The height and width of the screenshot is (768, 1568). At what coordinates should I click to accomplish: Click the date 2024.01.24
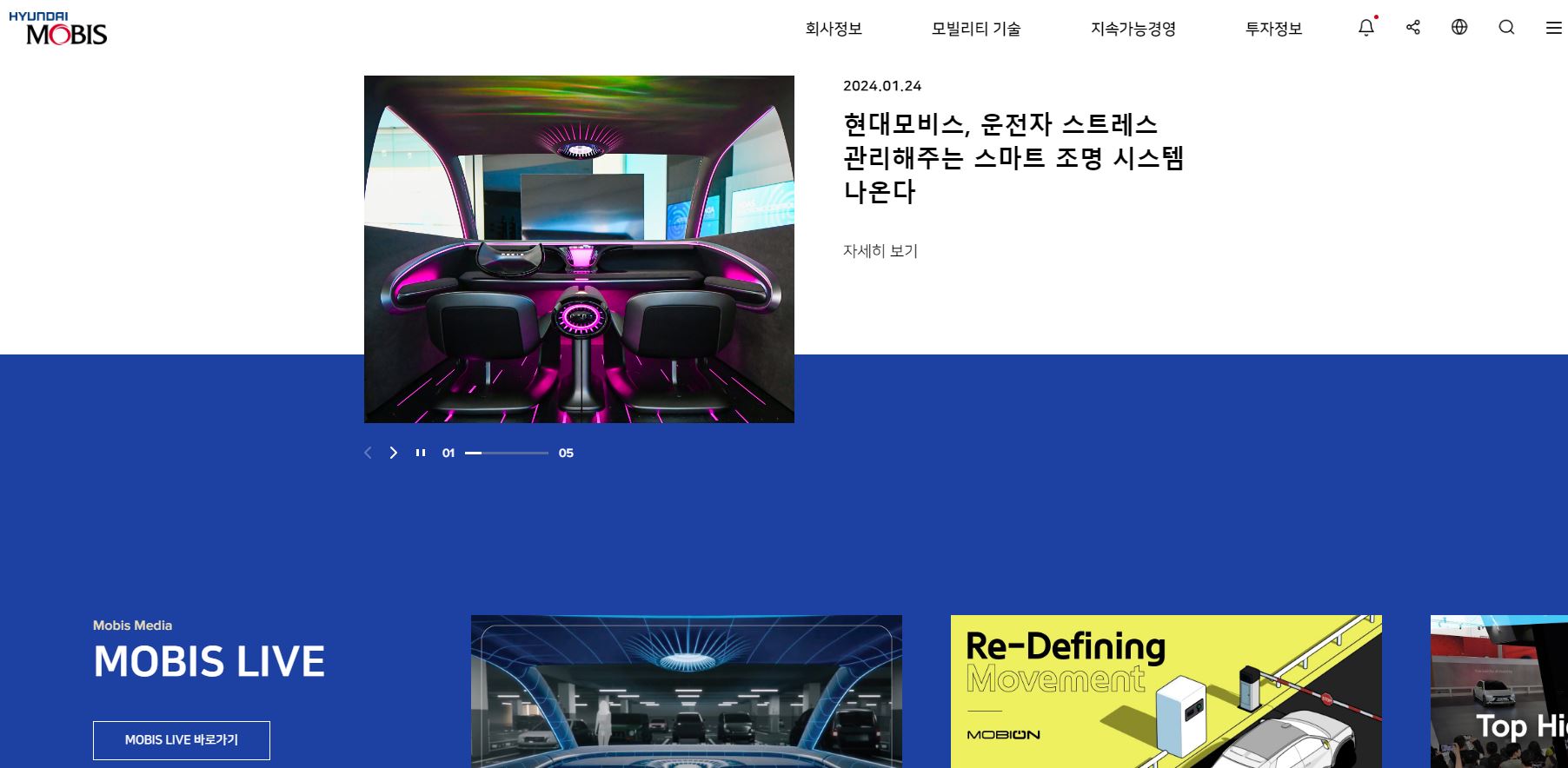882,86
